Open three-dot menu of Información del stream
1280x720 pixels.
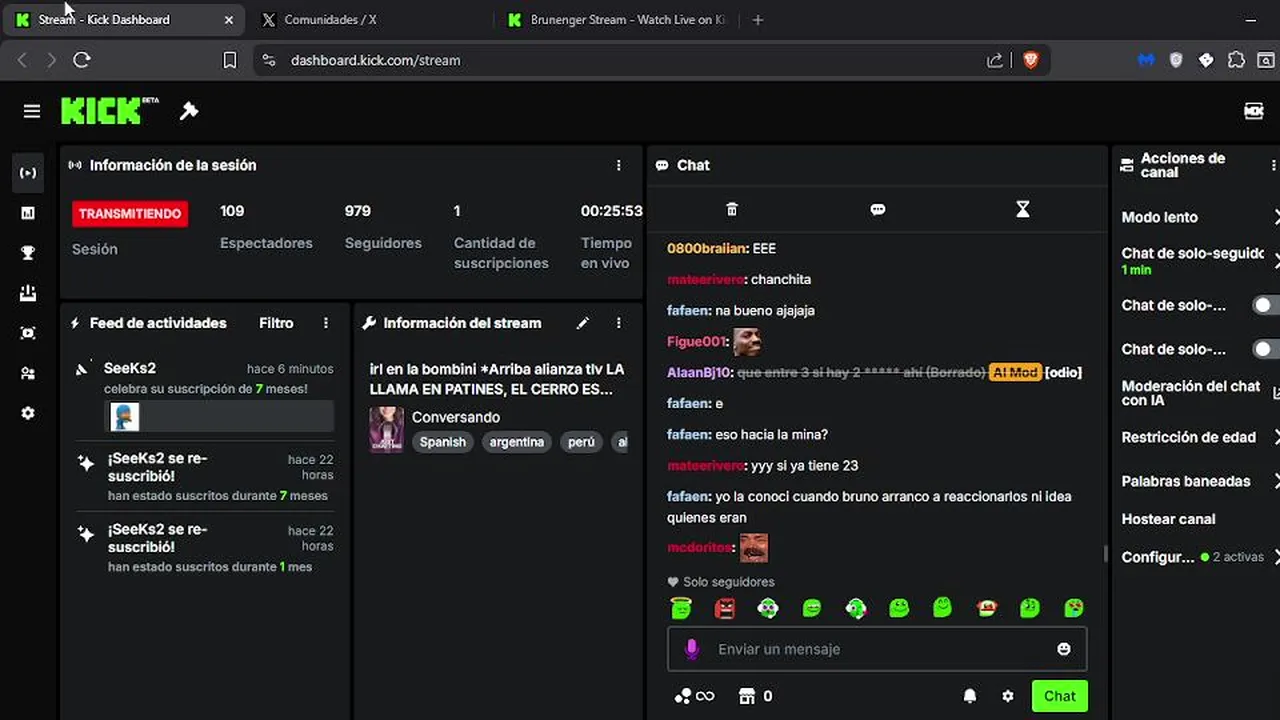(x=618, y=323)
